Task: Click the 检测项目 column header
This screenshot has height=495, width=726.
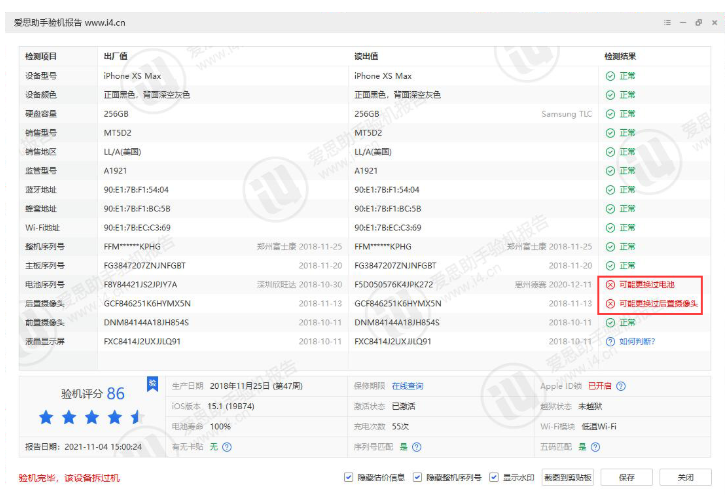Action: [41, 56]
